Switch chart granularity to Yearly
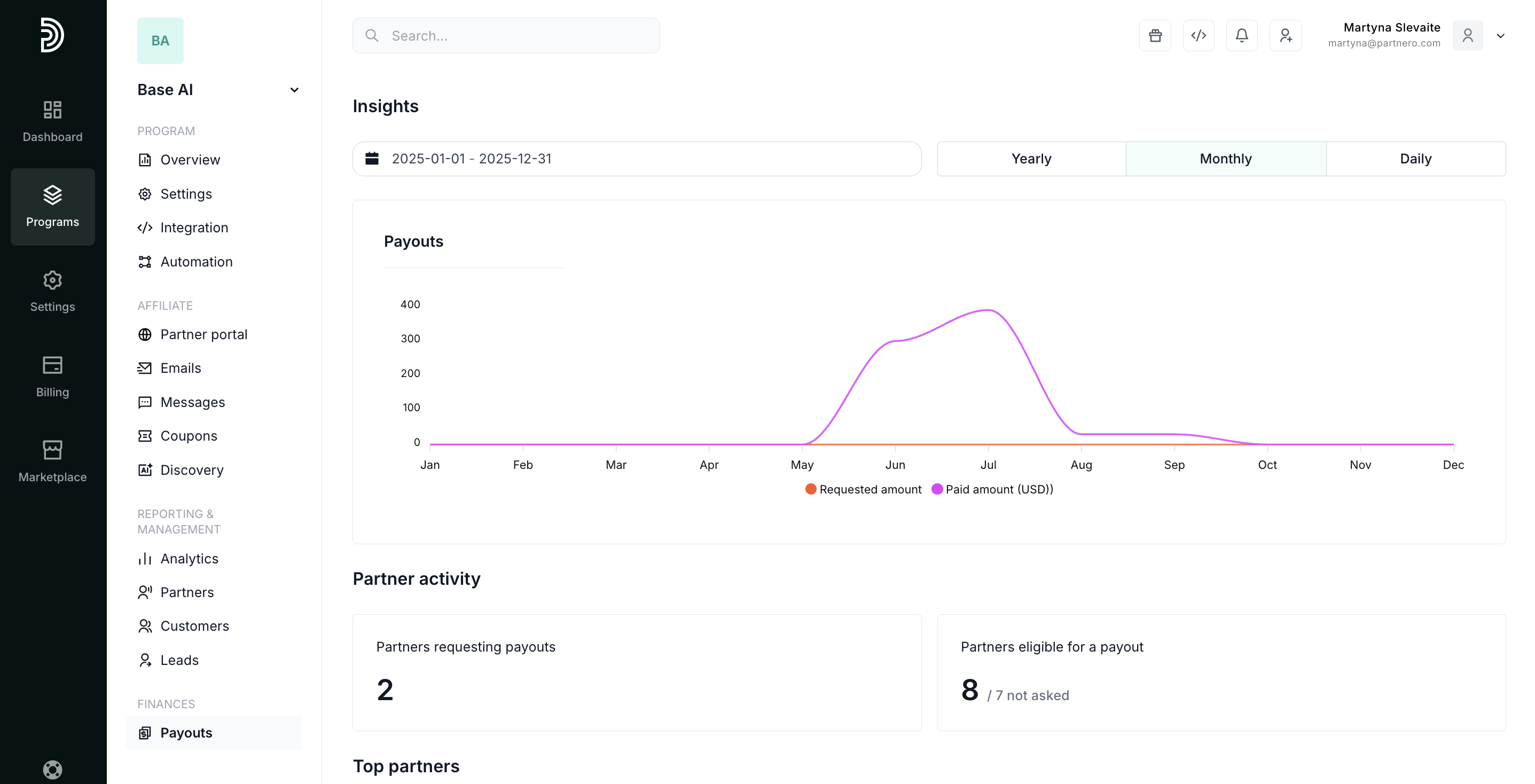Screen dimensions: 1535x784 [x=1031, y=159]
